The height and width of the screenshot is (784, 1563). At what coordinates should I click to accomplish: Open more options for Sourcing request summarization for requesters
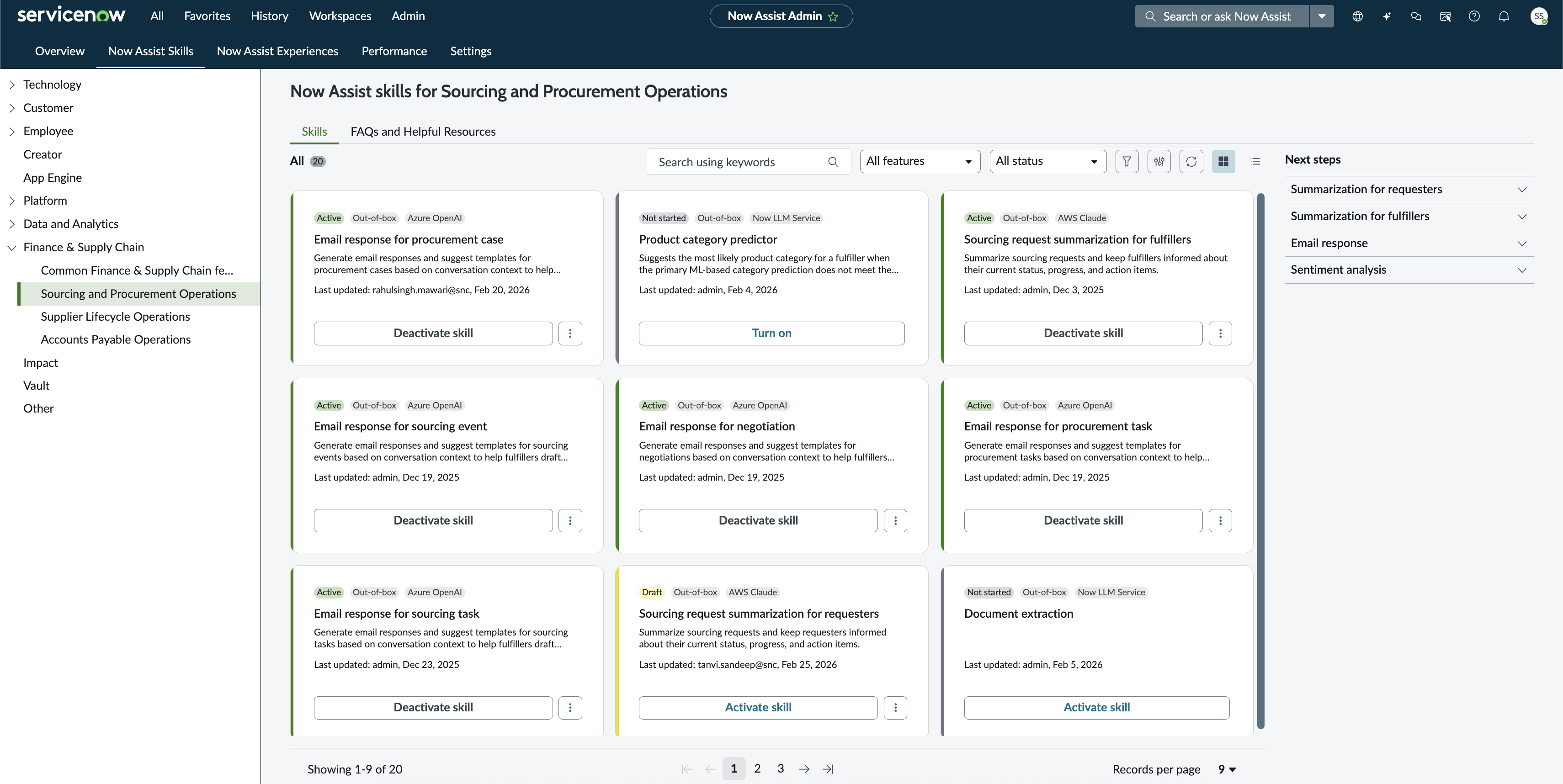point(895,708)
